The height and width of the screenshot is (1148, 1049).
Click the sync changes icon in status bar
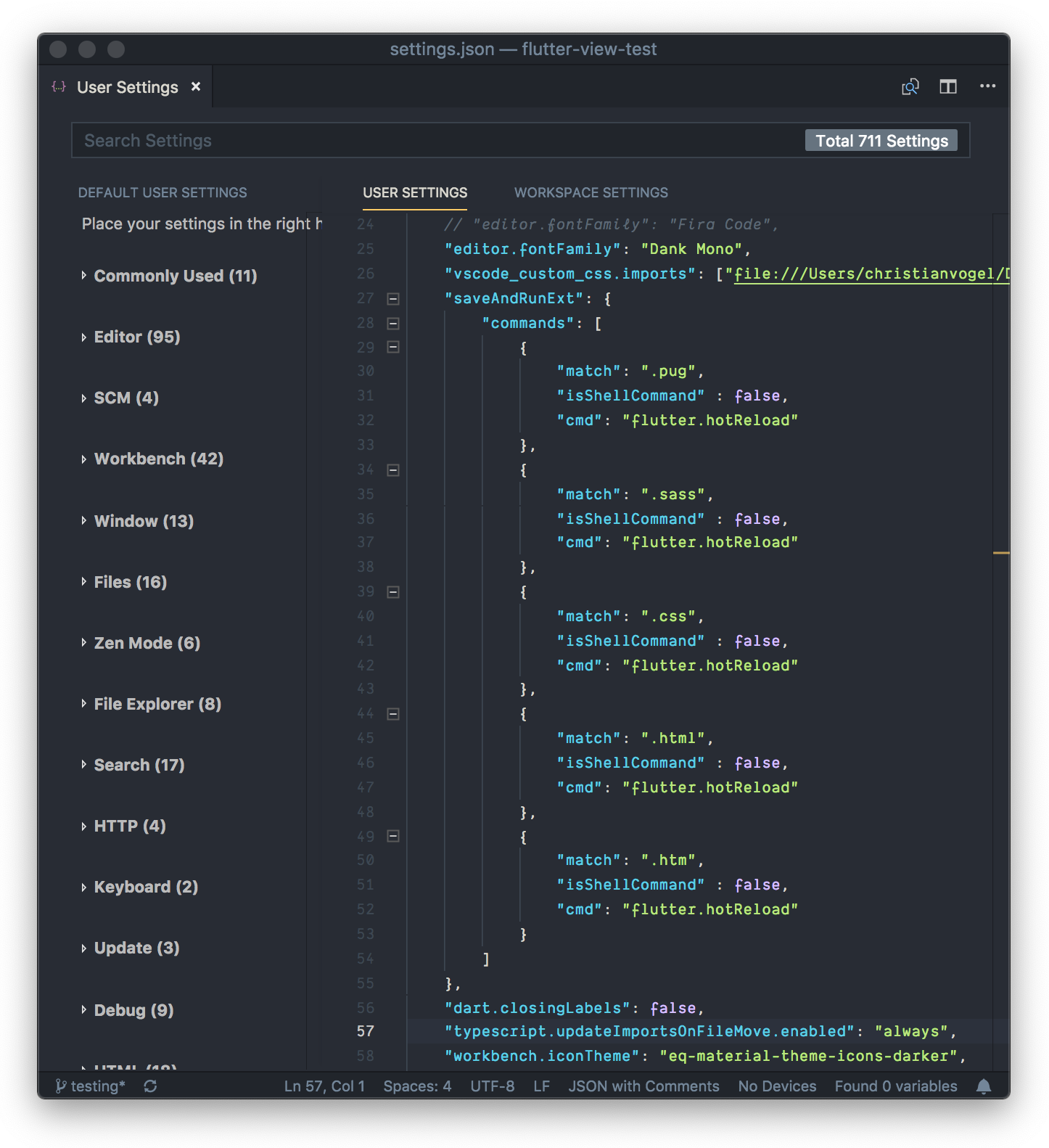(150, 1086)
